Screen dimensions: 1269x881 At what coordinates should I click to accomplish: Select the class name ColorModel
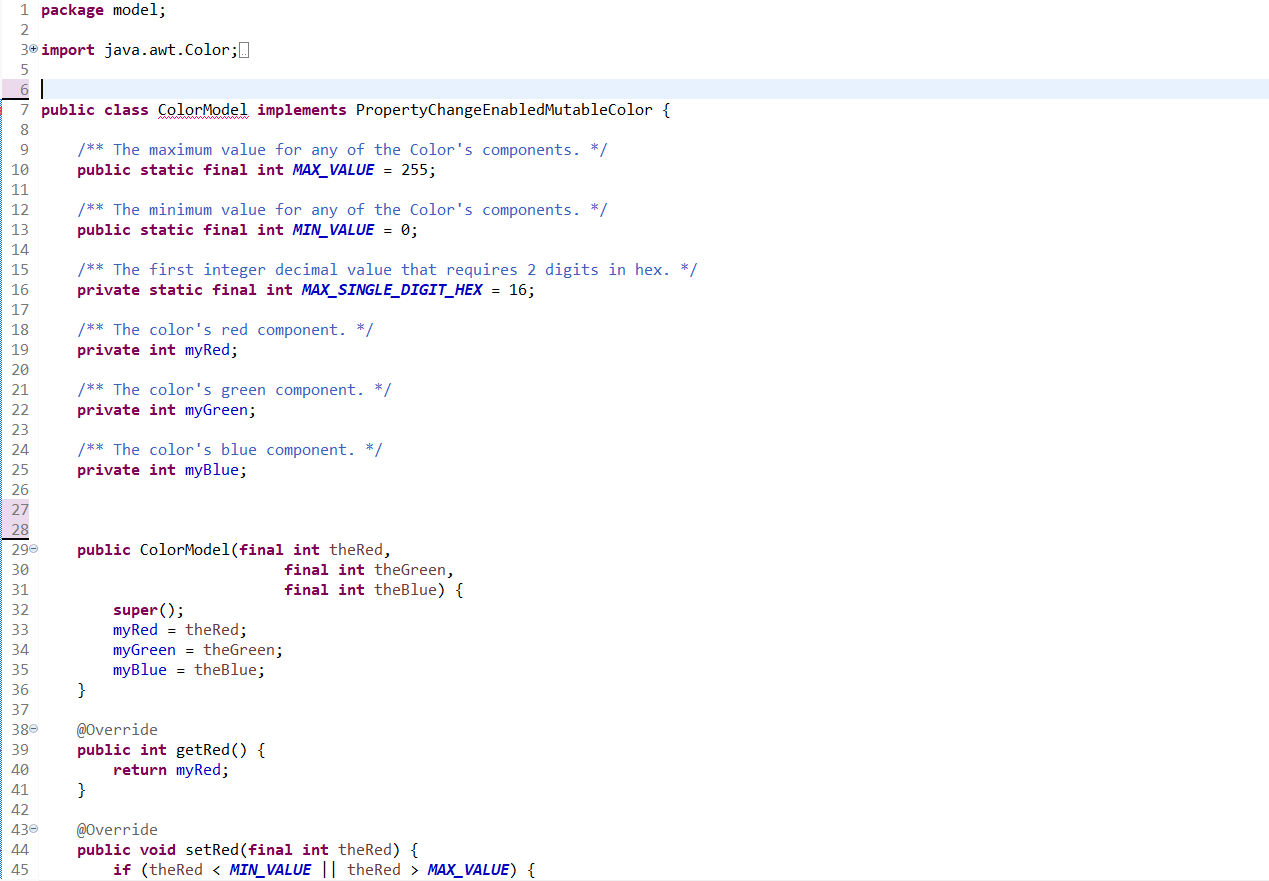click(203, 109)
